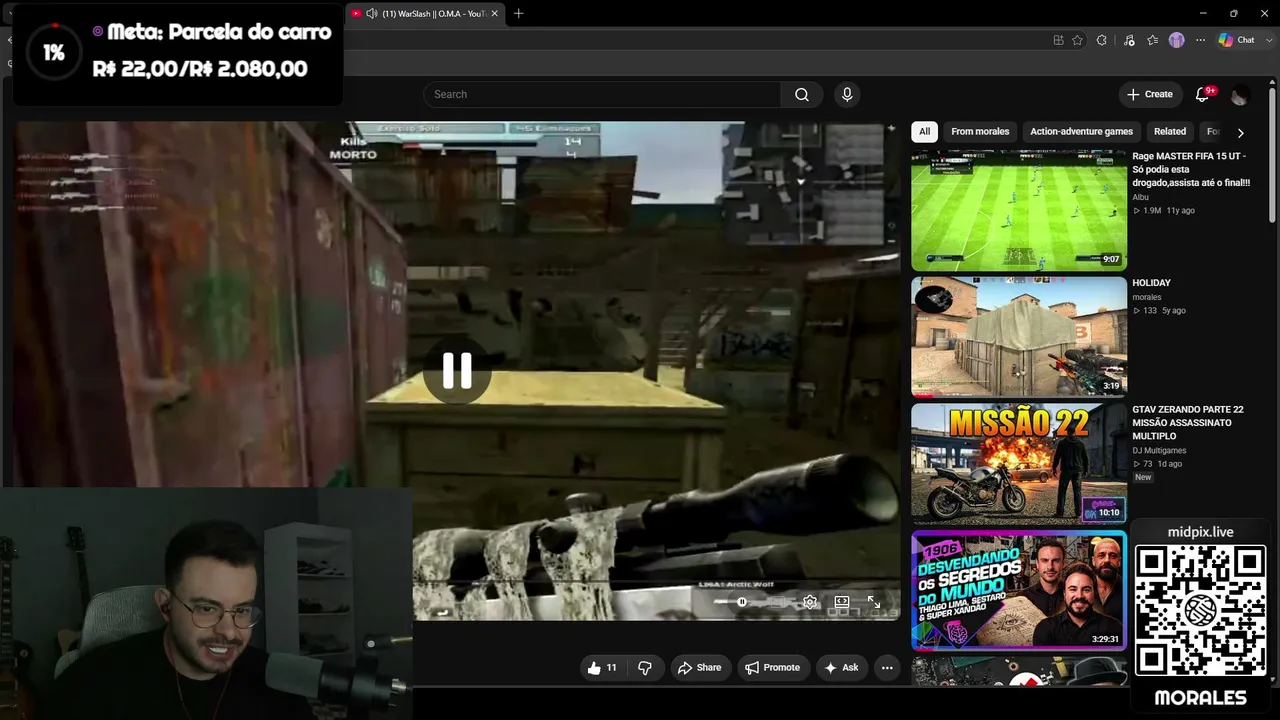Select the Related filter chip

pyautogui.click(x=1170, y=132)
